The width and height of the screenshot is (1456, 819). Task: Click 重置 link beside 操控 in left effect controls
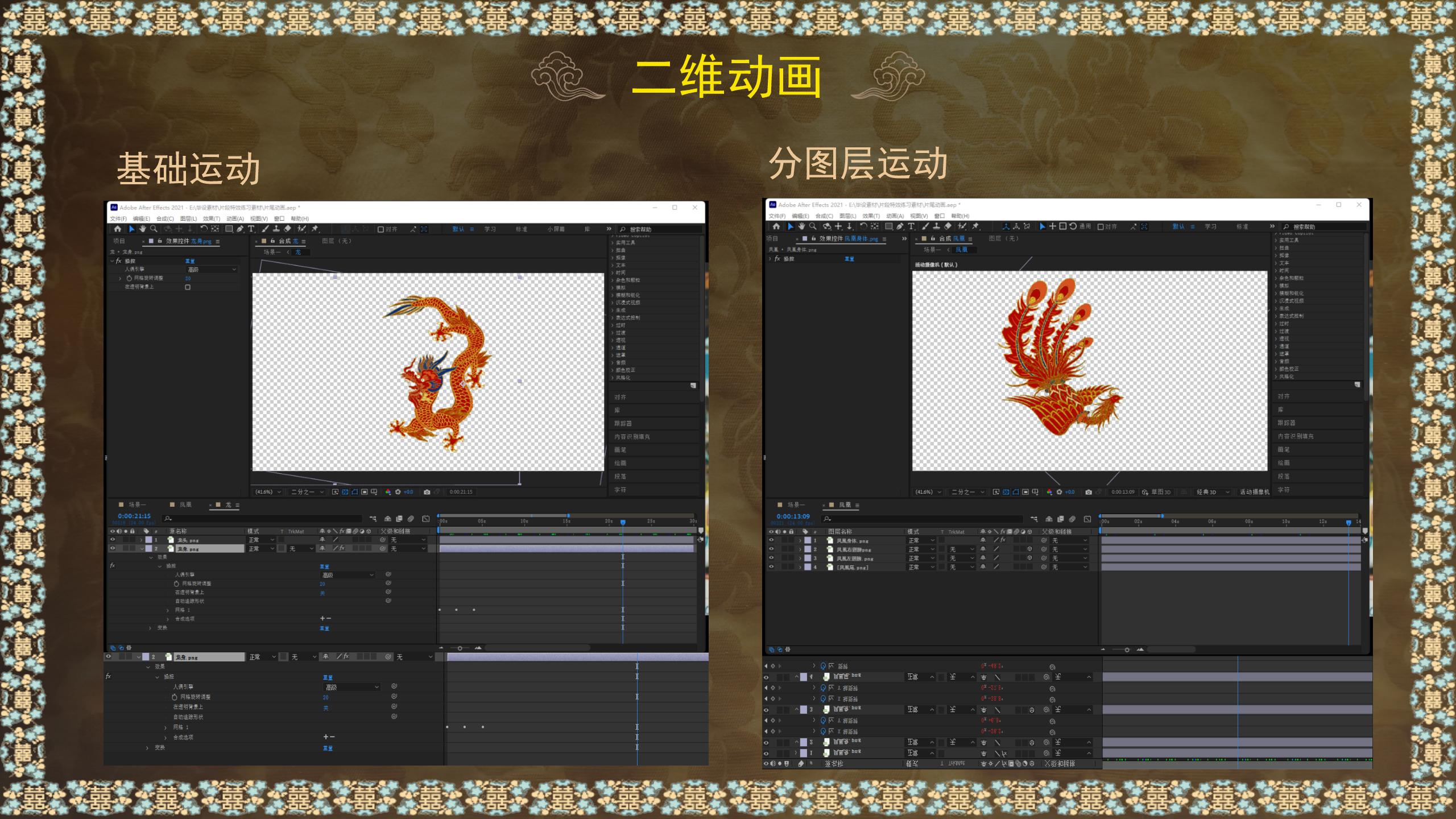pyautogui.click(x=190, y=261)
